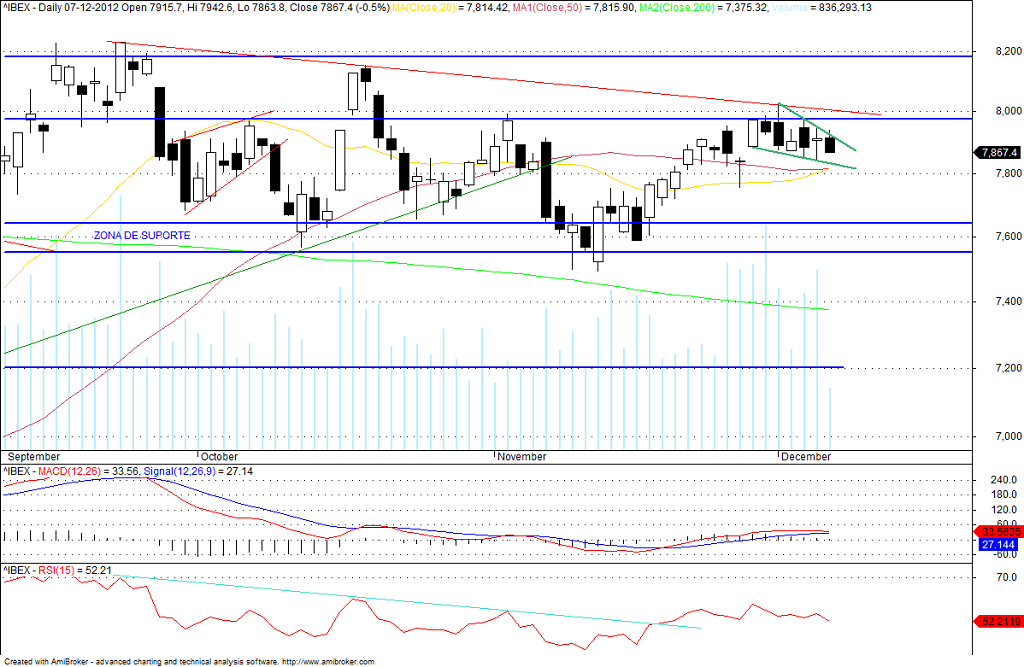Click the 'December' date axis label
The width and height of the screenshot is (1024, 667).
807,456
